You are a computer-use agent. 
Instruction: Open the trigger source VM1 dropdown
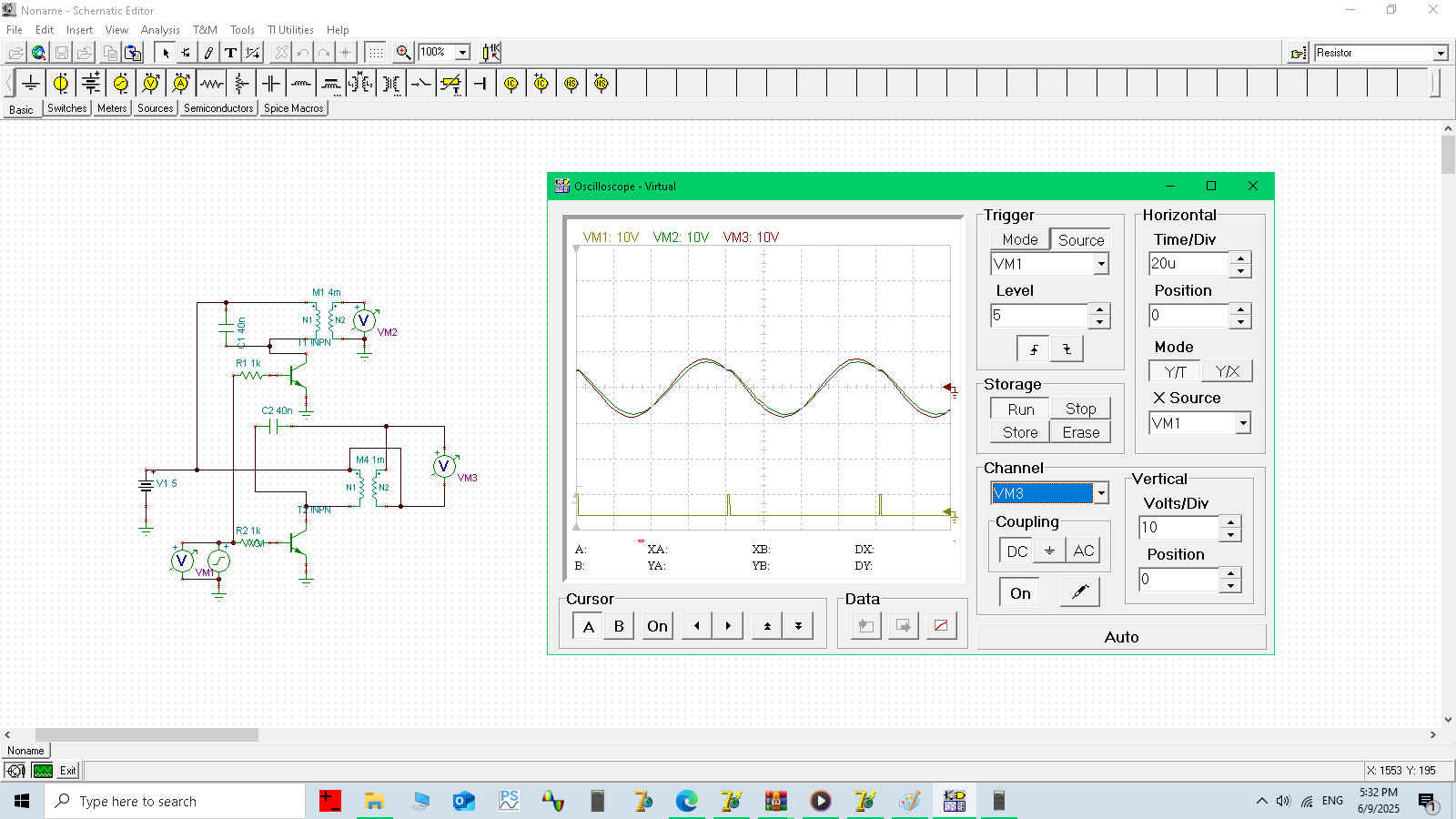click(1101, 264)
